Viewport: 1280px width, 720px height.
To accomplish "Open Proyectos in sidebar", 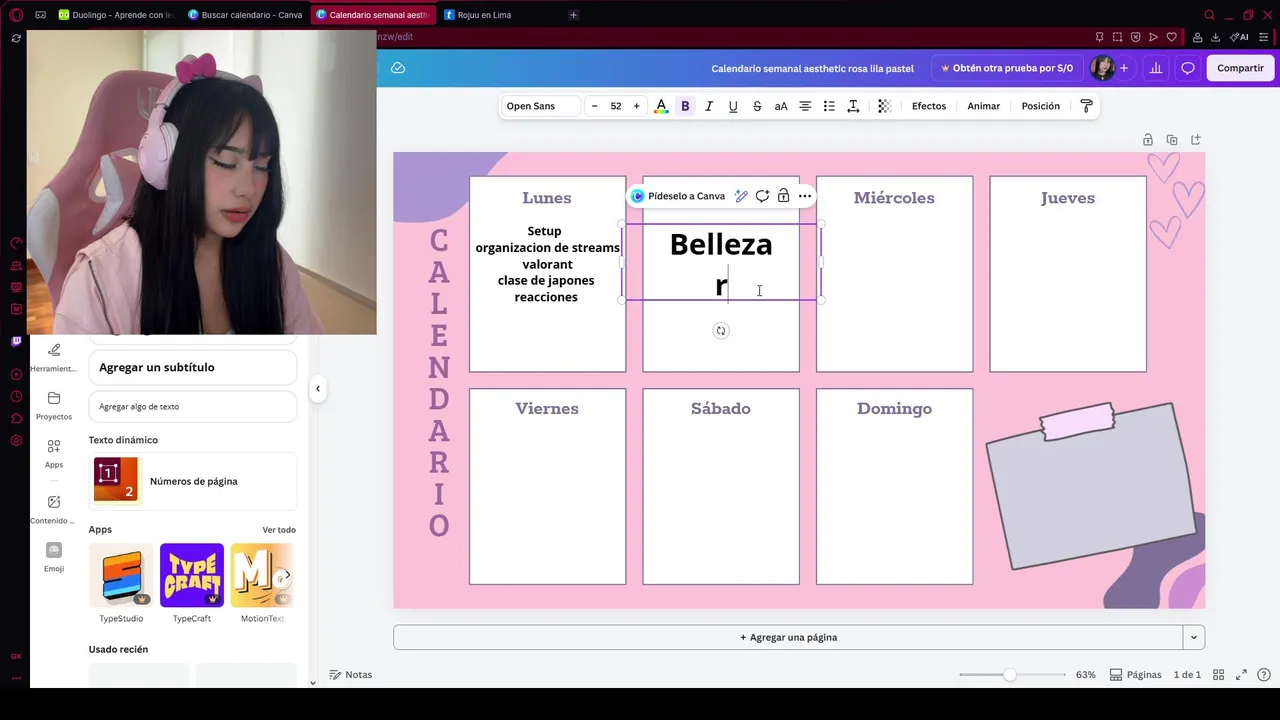I will click(x=54, y=405).
